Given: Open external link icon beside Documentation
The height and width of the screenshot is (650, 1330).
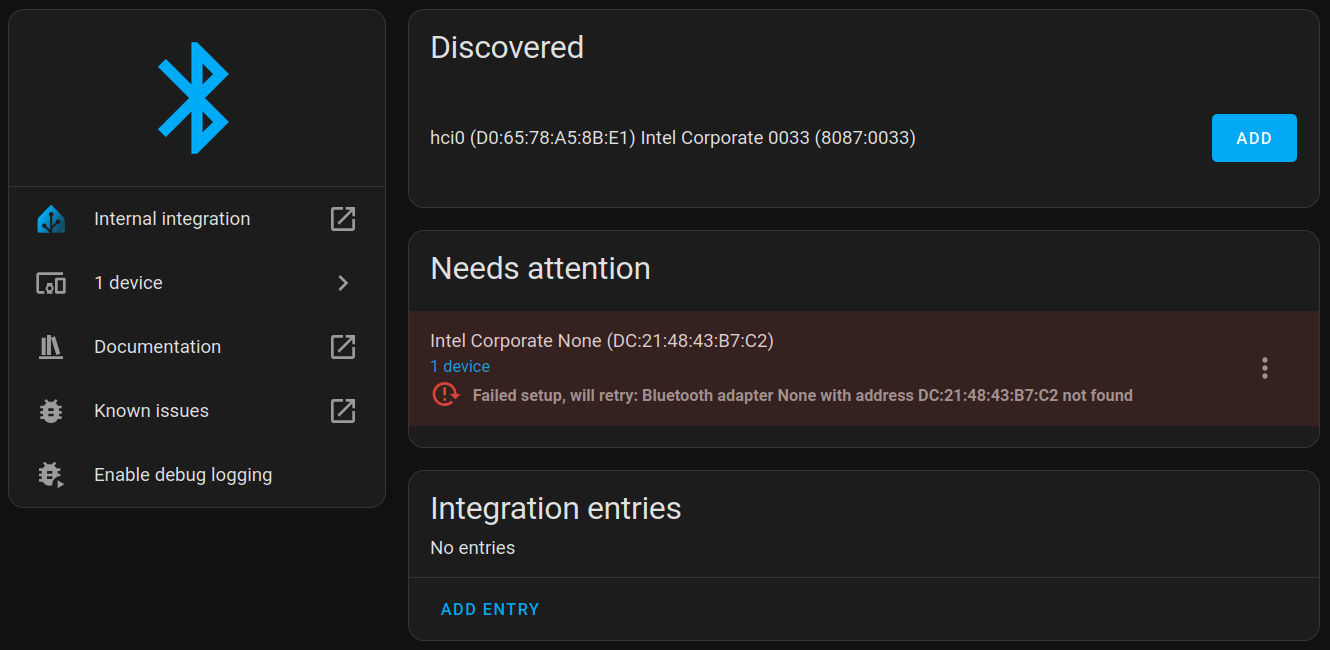Looking at the screenshot, I should pyautogui.click(x=343, y=347).
